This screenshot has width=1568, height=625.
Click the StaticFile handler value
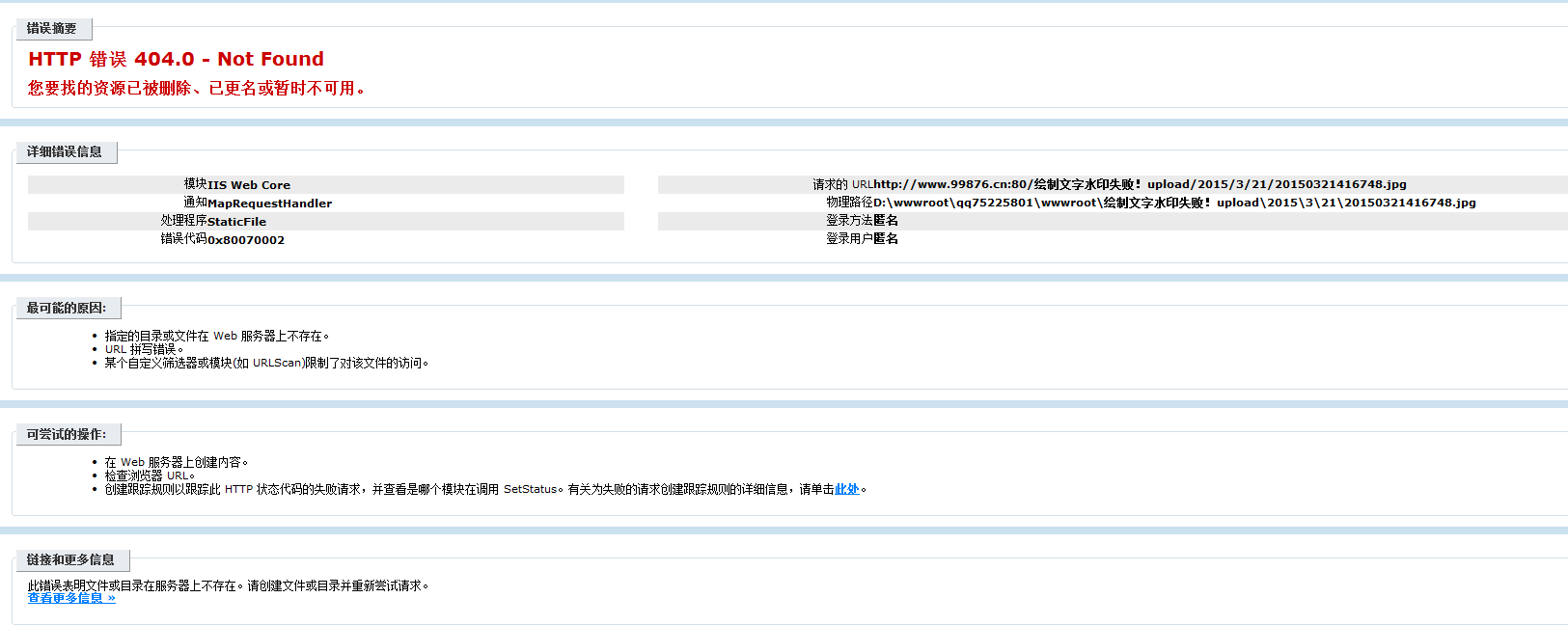point(236,222)
